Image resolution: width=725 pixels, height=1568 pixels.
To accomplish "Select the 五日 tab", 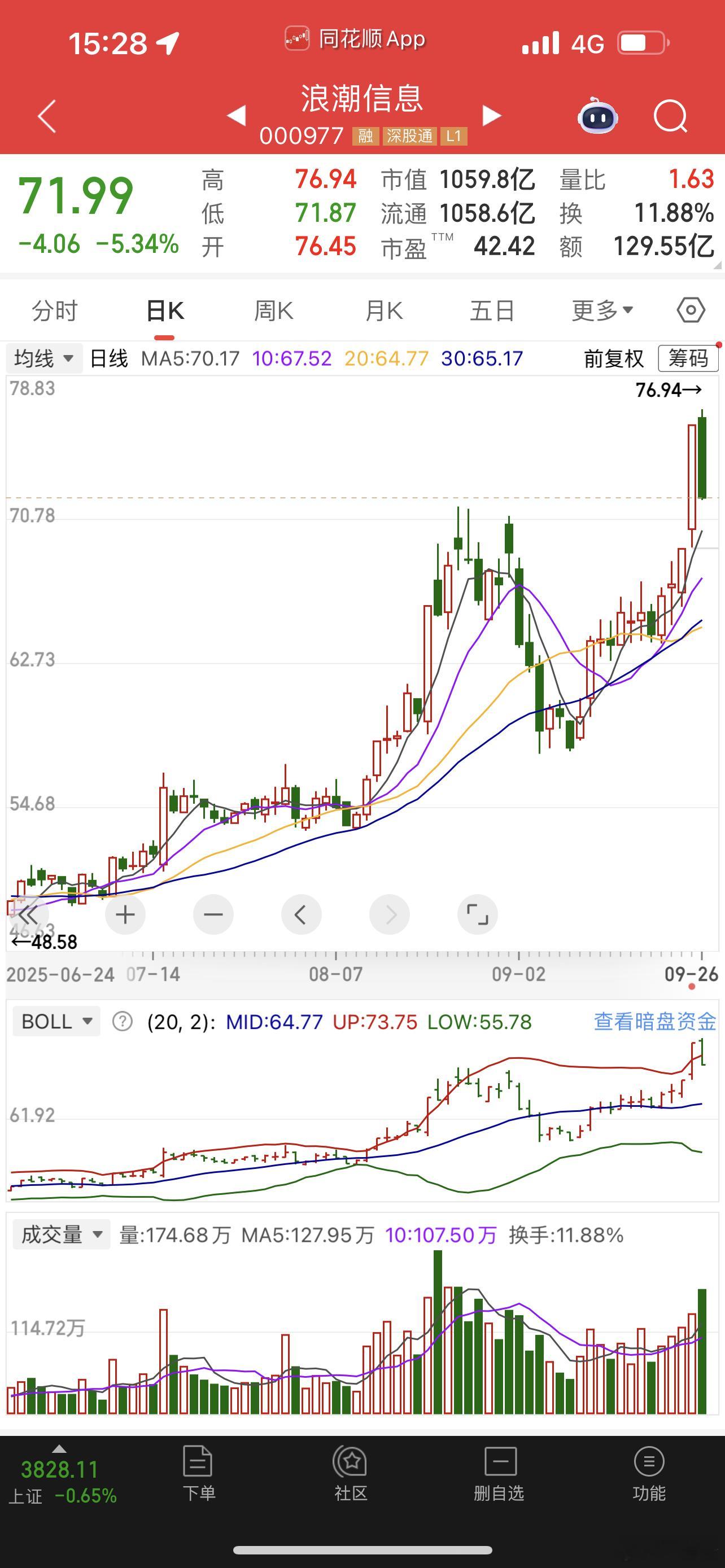I will (x=492, y=310).
